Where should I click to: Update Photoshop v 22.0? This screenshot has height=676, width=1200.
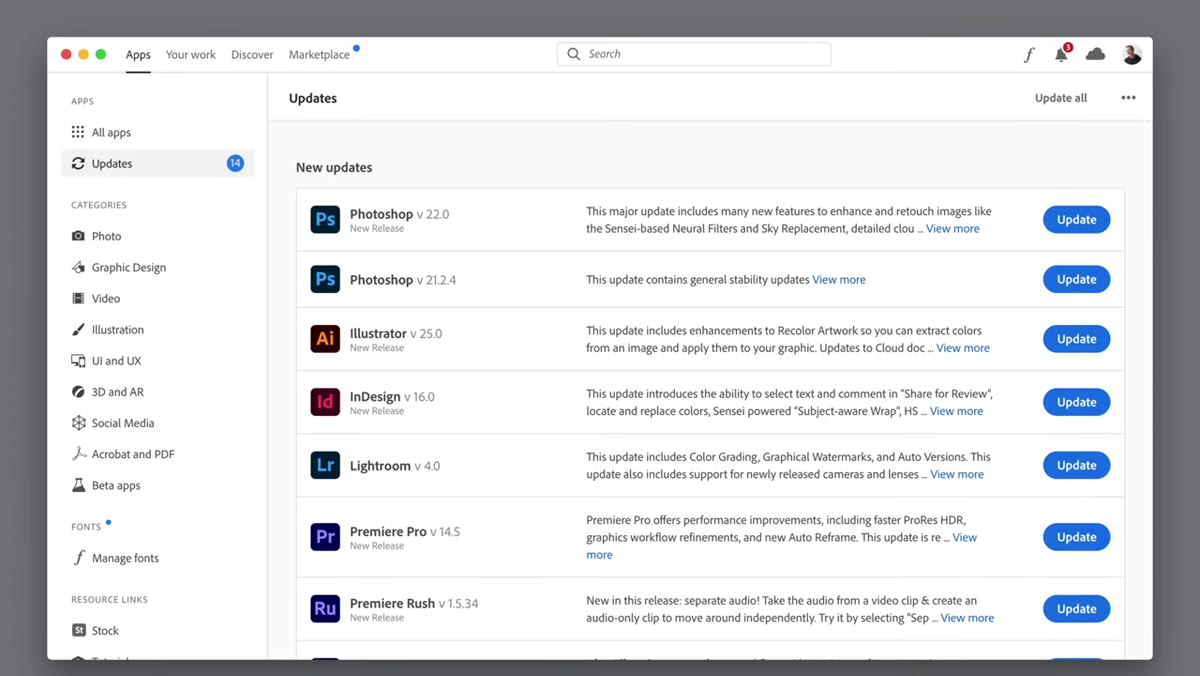point(1076,219)
